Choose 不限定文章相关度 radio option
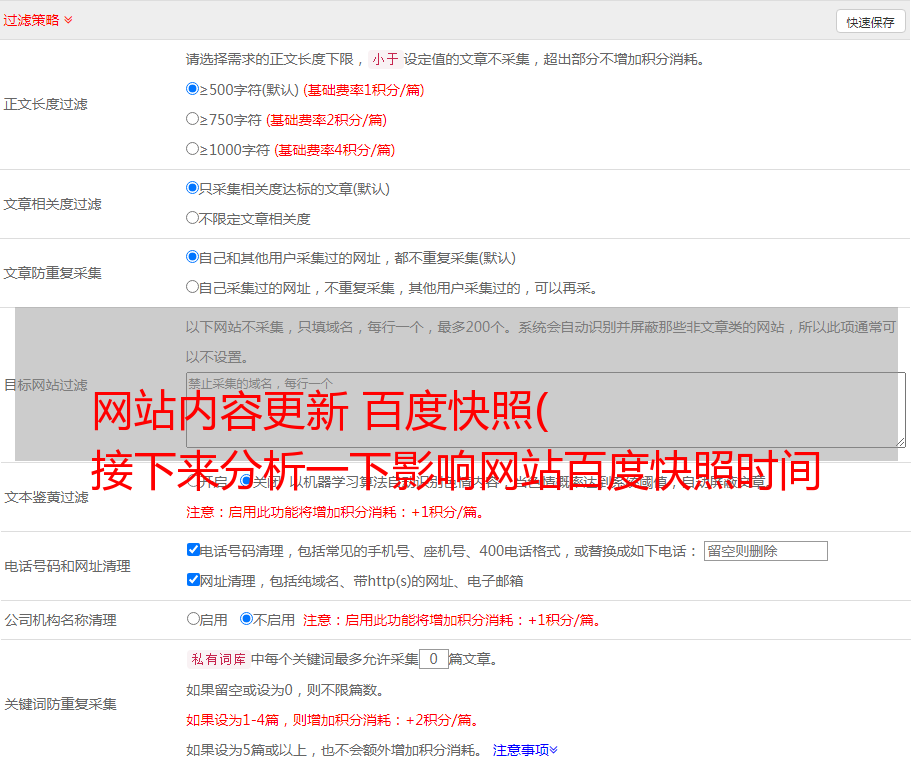This screenshot has height=768, width=912. [193, 218]
